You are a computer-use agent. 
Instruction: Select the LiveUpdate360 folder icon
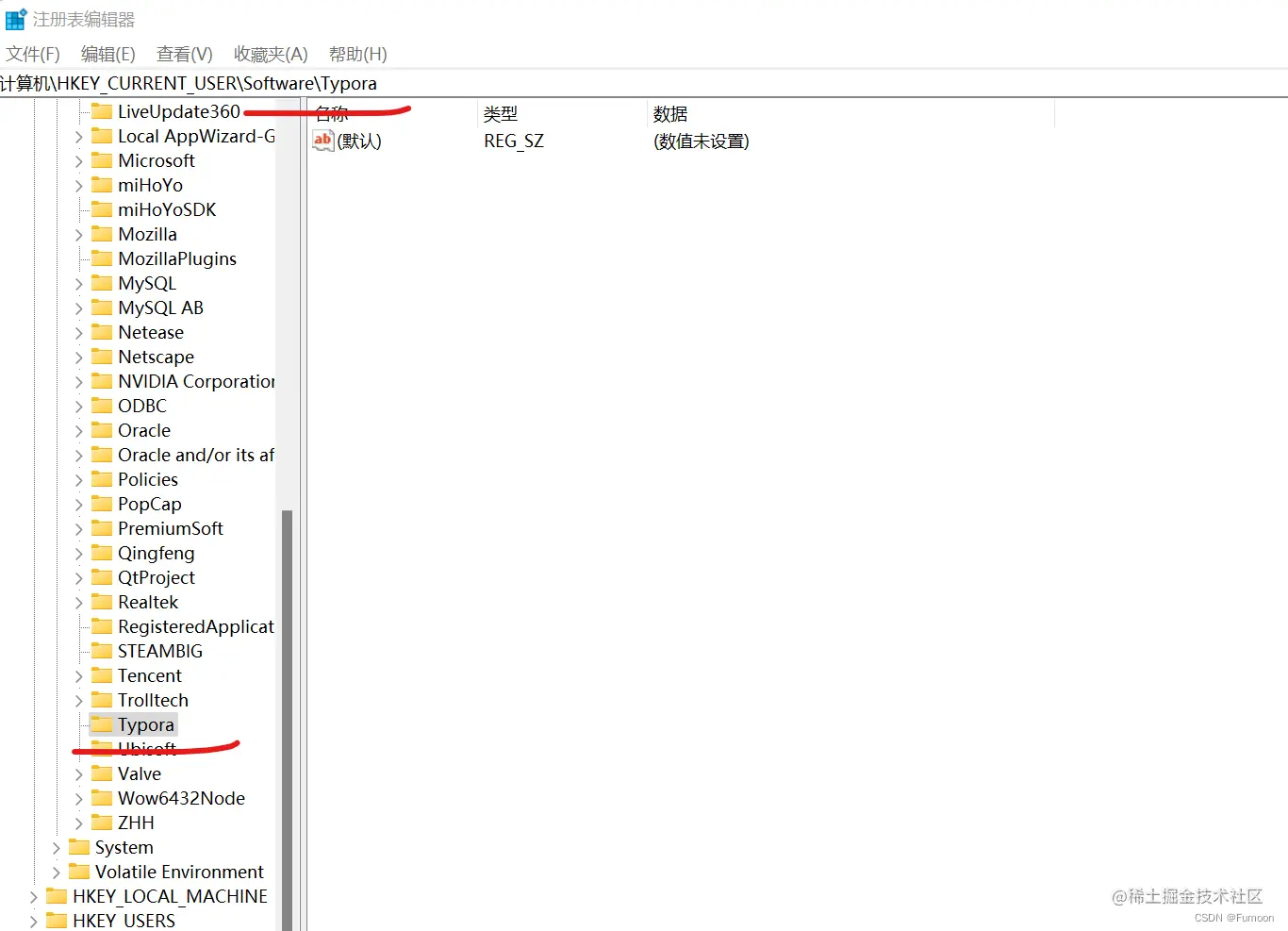[x=102, y=111]
